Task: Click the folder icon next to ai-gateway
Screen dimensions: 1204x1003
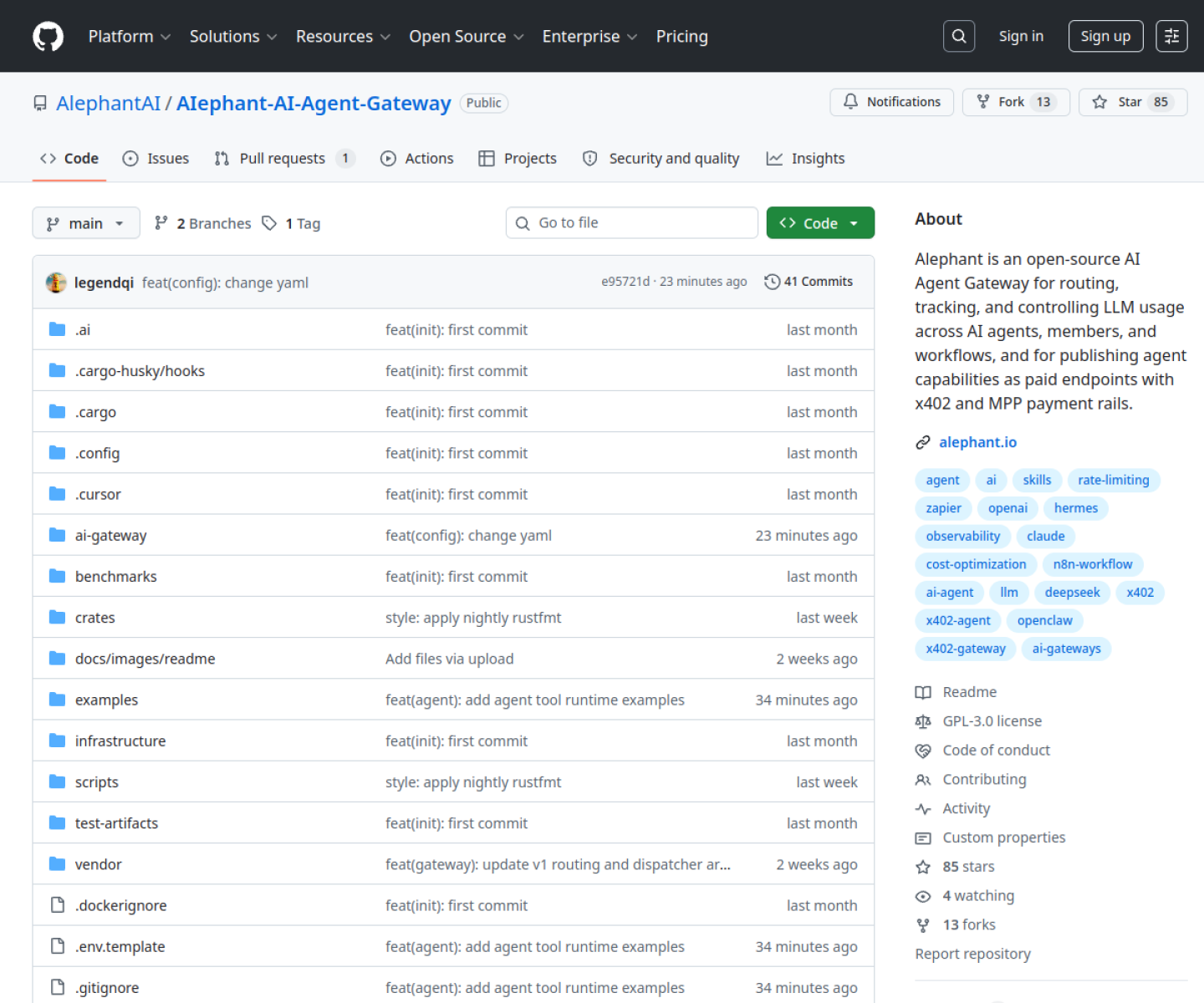Action: pos(57,535)
